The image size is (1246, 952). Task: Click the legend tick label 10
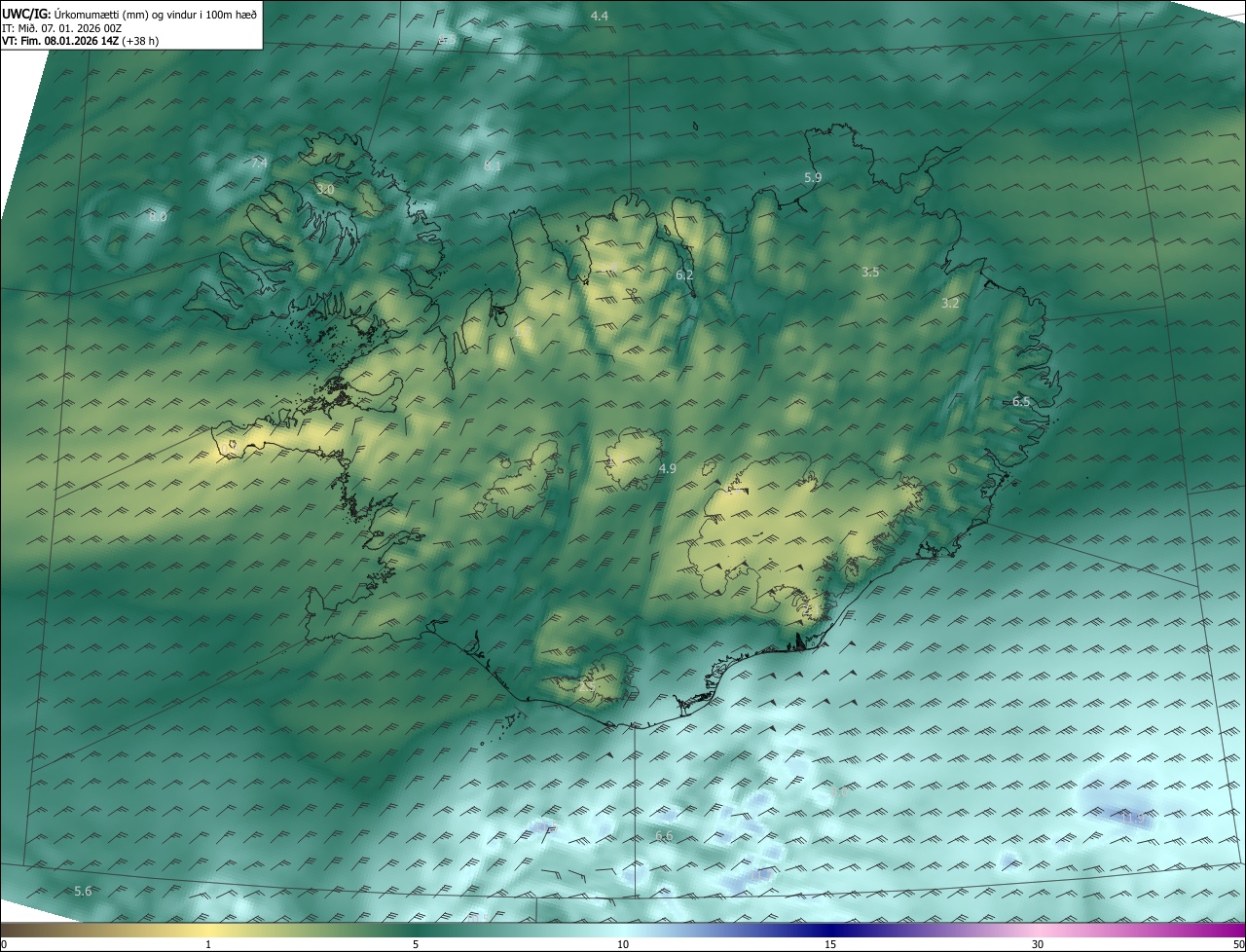coord(623,944)
